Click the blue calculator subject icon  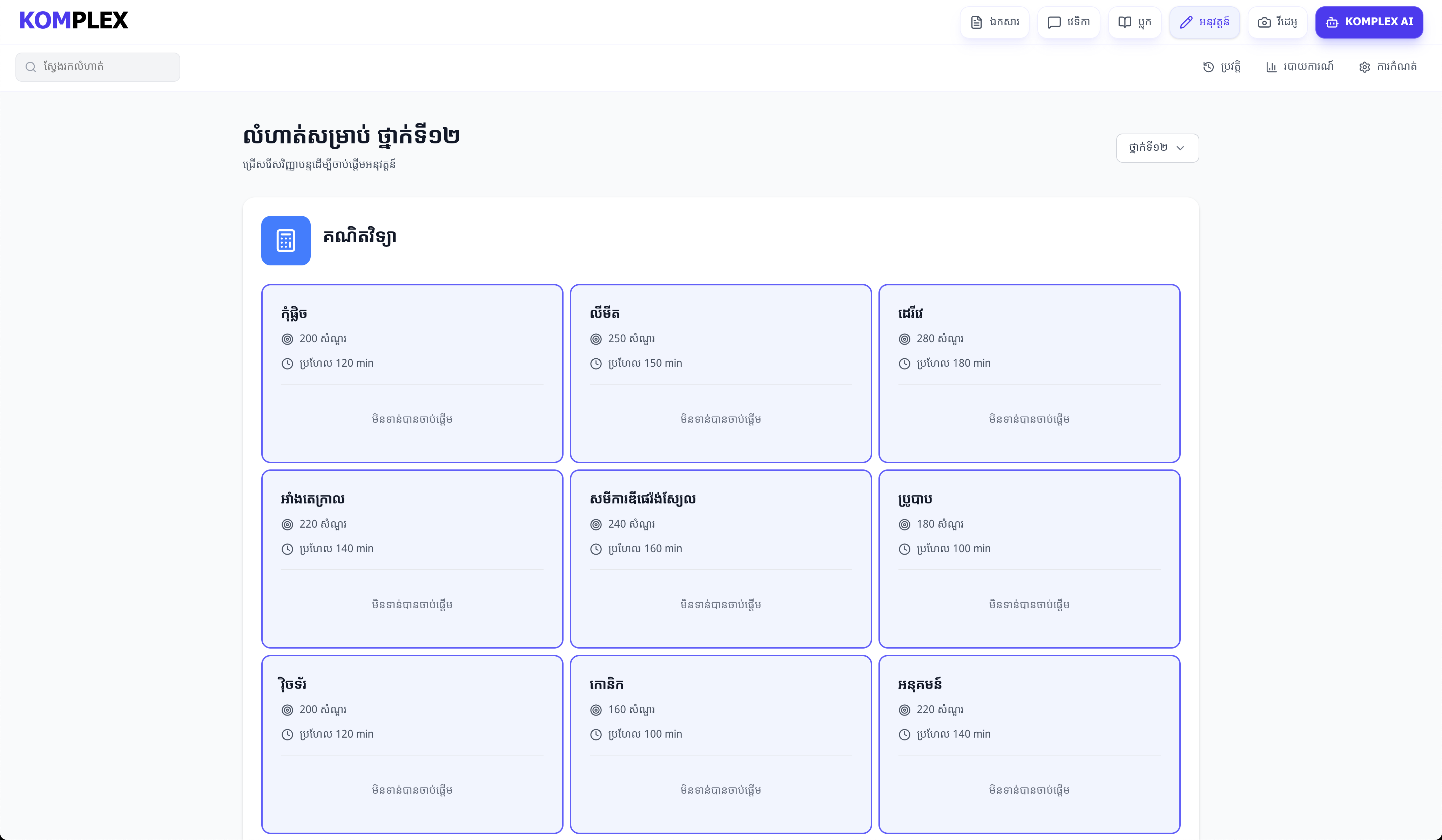pyautogui.click(x=285, y=241)
